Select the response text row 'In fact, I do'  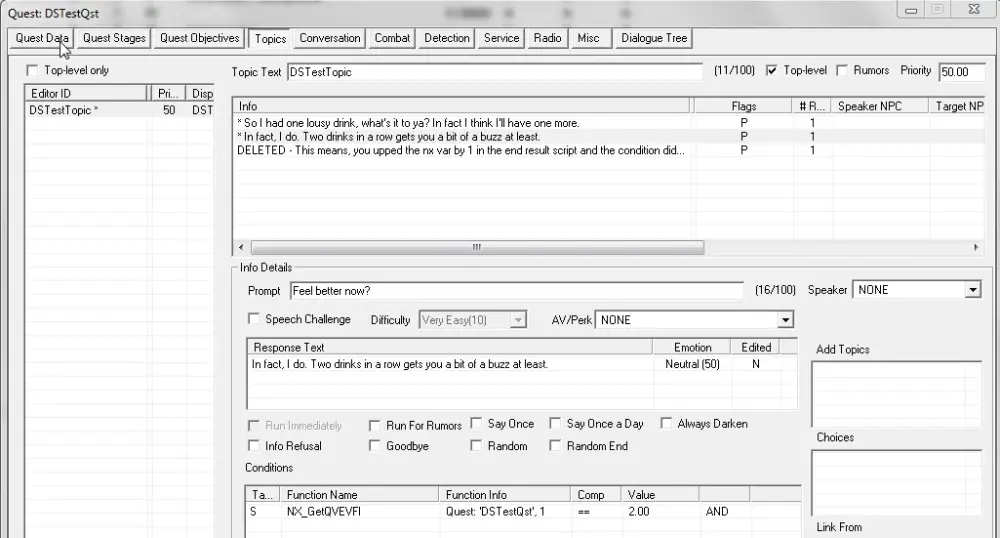pos(522,364)
